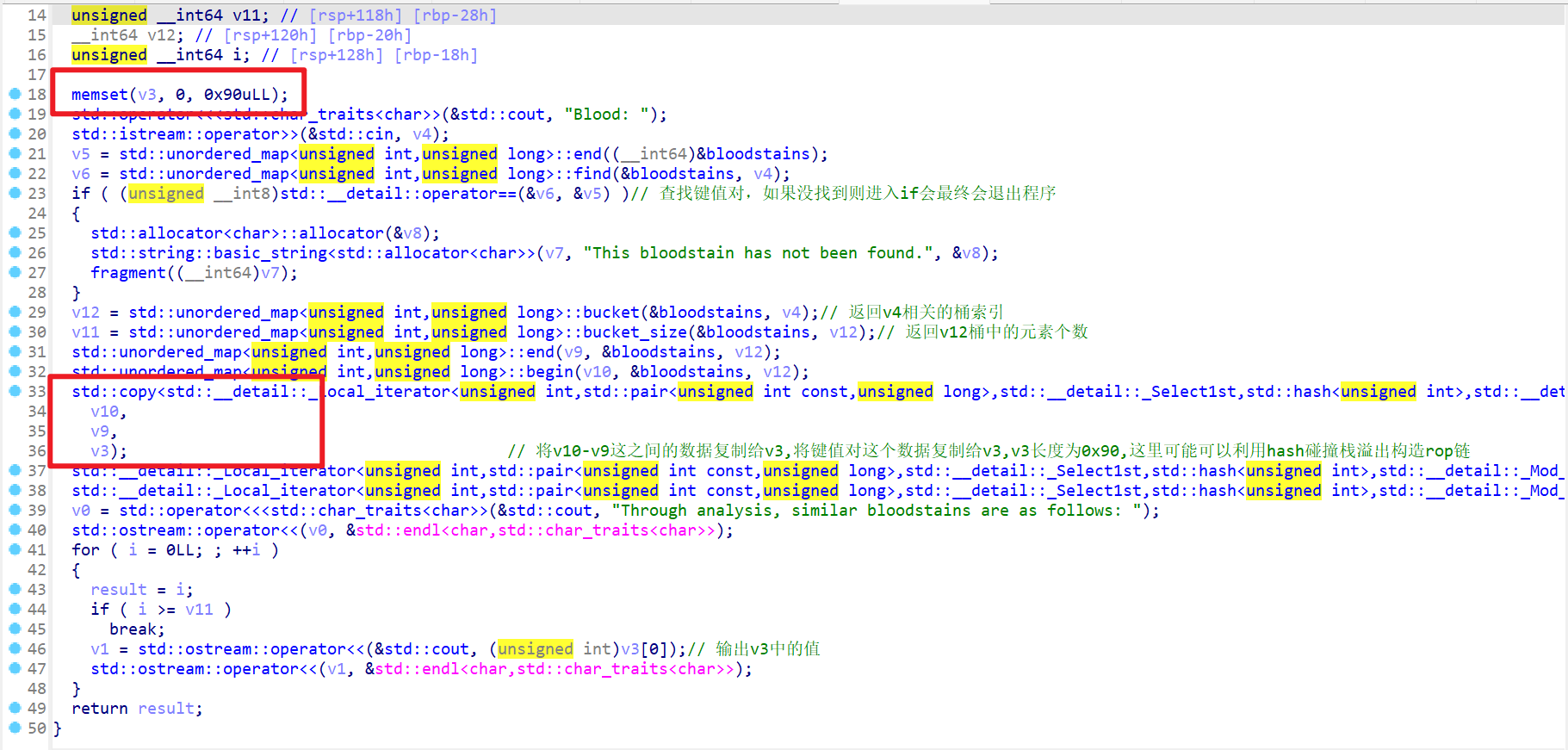The width and height of the screenshot is (1568, 750).
Task: Toggle the breakpoint dot on line 44
Action: coord(15,609)
